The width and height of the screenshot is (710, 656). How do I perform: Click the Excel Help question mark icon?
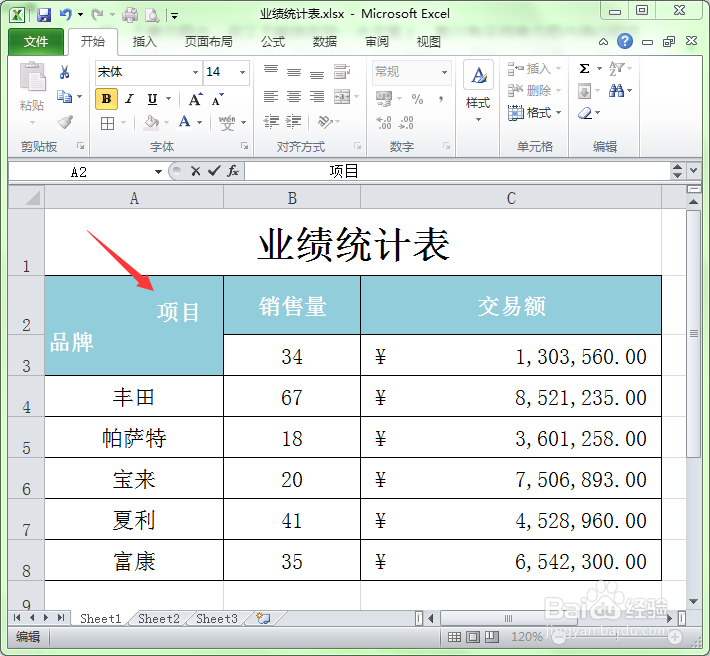click(x=625, y=41)
